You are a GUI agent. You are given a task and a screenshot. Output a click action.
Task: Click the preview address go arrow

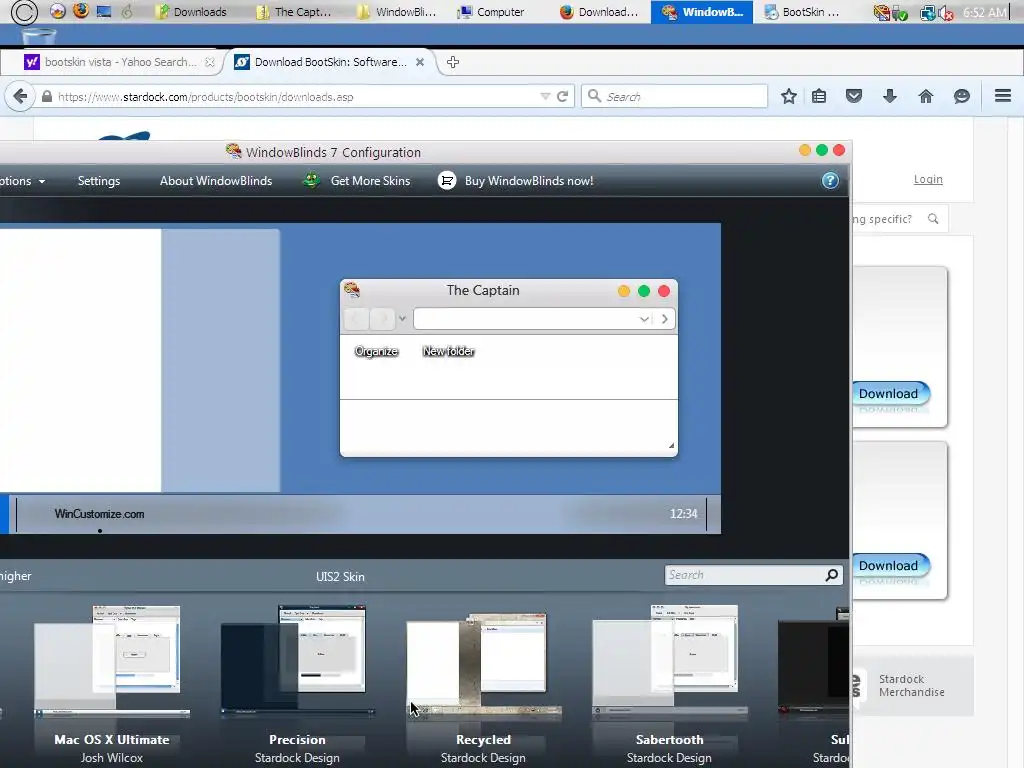point(665,319)
